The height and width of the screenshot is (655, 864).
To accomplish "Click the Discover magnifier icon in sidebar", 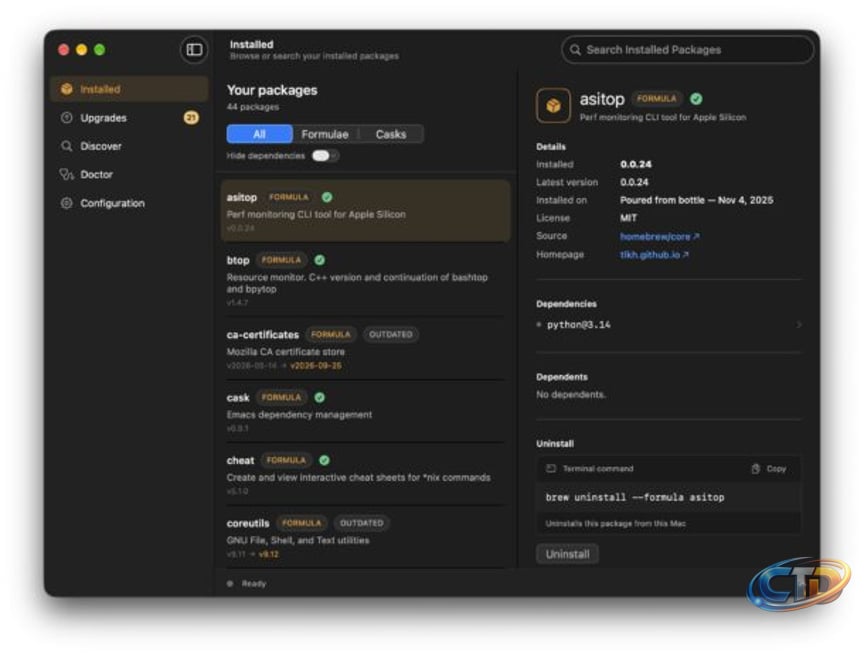I will pos(67,146).
